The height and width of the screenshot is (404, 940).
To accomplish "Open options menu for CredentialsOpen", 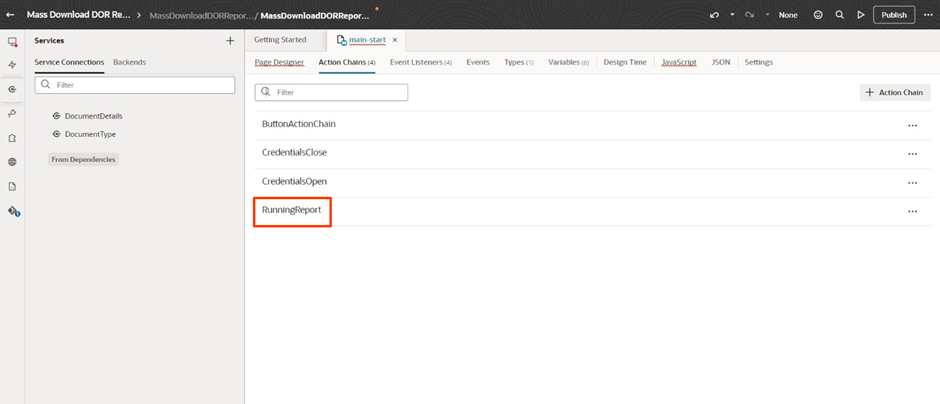I will click(912, 183).
